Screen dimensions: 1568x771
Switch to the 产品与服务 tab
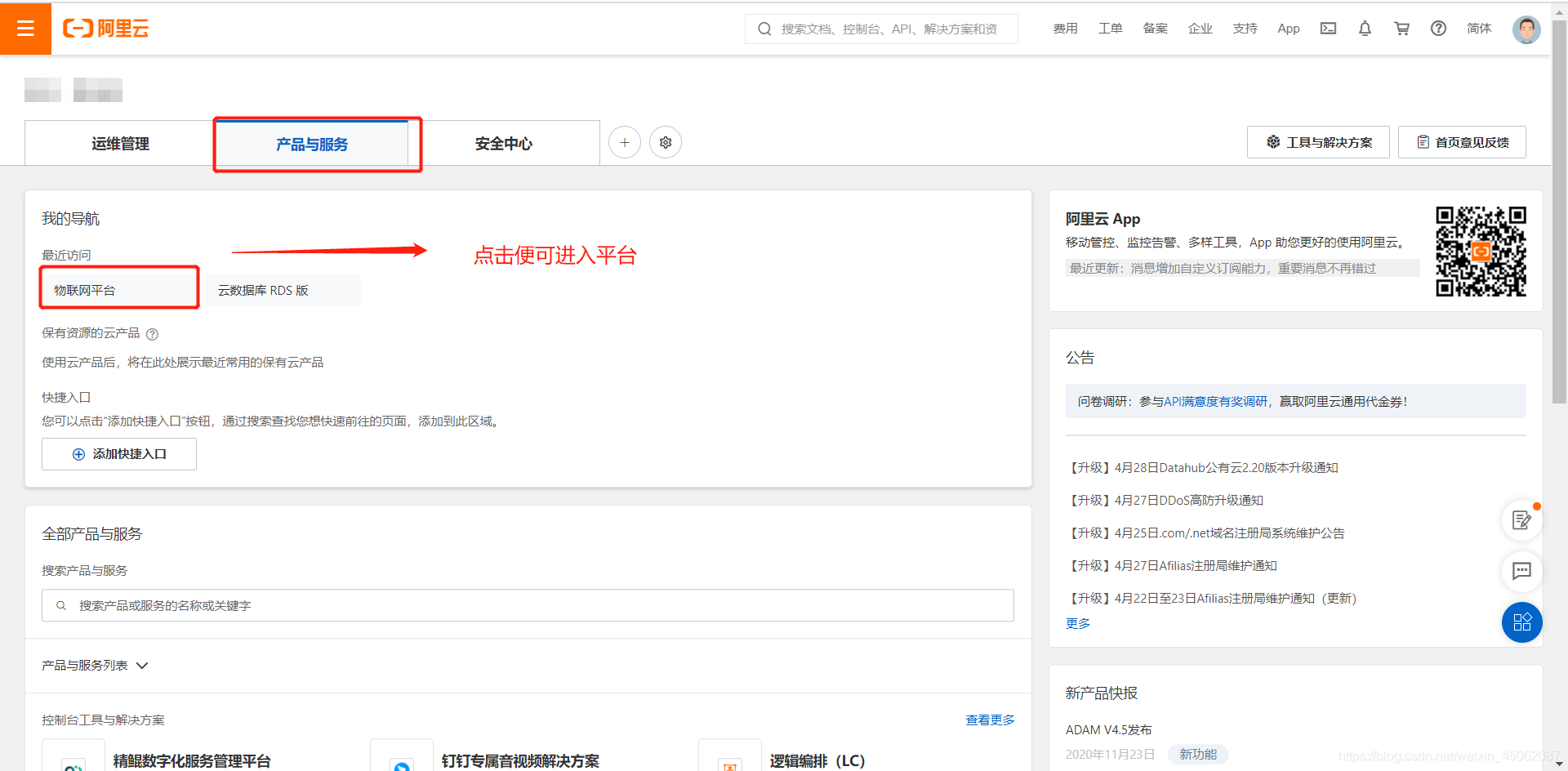(x=312, y=144)
